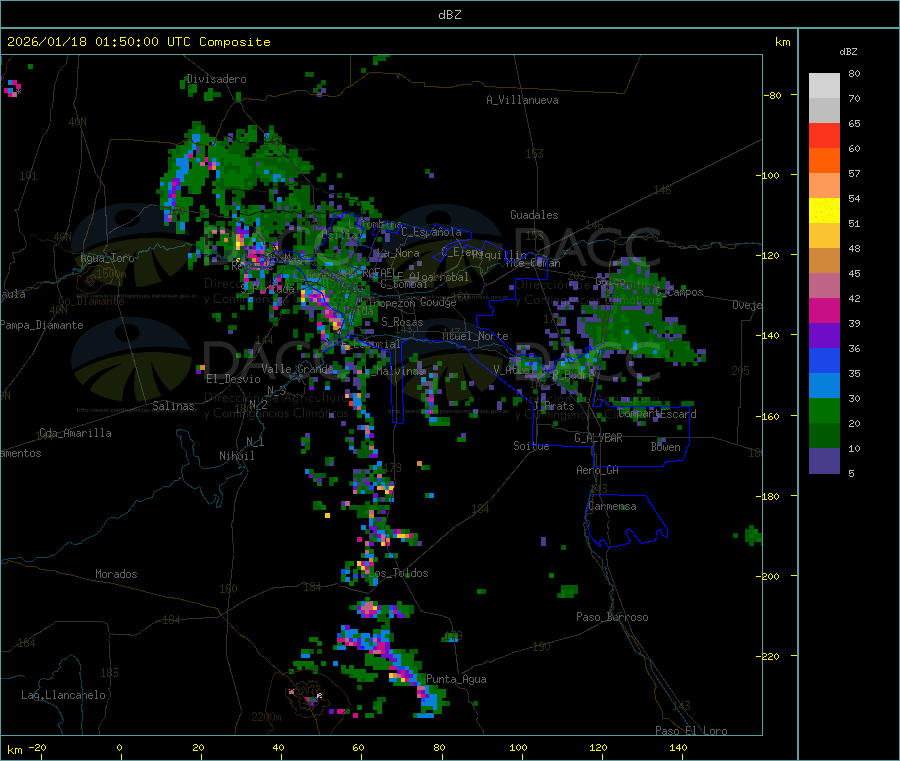The height and width of the screenshot is (761, 900).
Task: Click the Los_Toldos label
Action: [x=398, y=573]
